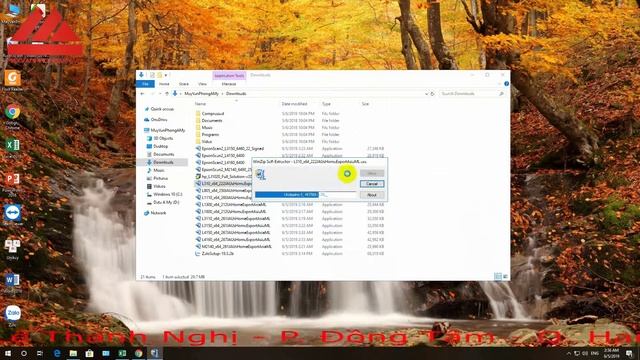Select the Application Tools contextual tab
The height and width of the screenshot is (360, 640).
[x=229, y=76]
